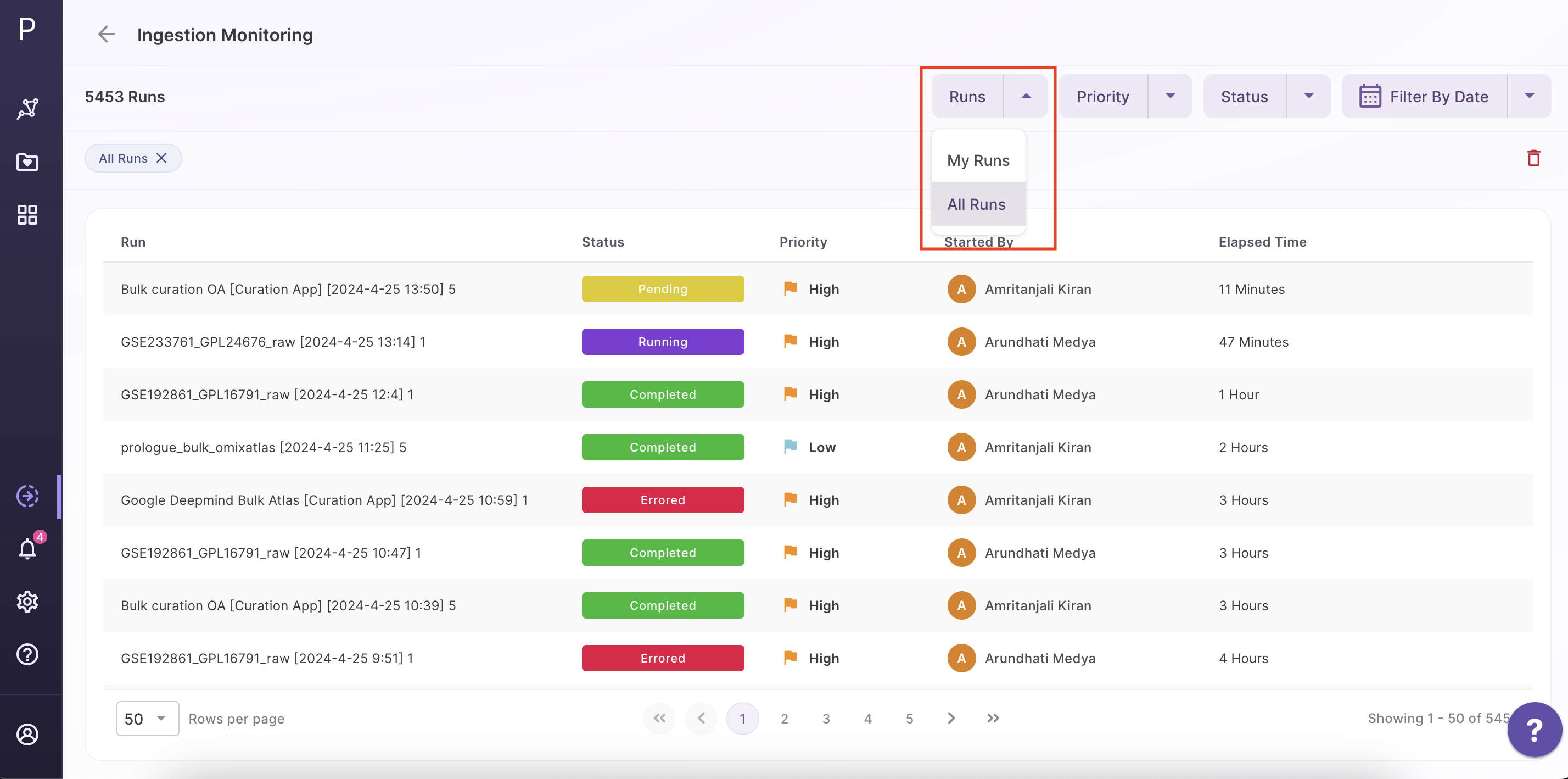This screenshot has height=779, width=1568.
Task: Select 'All Runs' from the dropdown
Action: pyautogui.click(x=977, y=203)
